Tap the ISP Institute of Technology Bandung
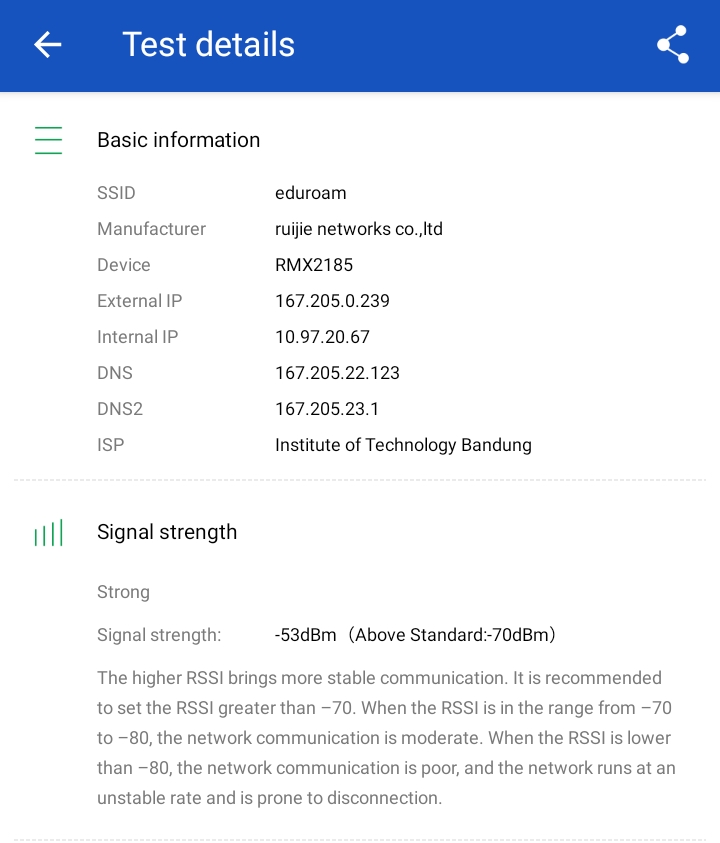Image resolution: width=720 pixels, height=843 pixels. click(x=403, y=445)
